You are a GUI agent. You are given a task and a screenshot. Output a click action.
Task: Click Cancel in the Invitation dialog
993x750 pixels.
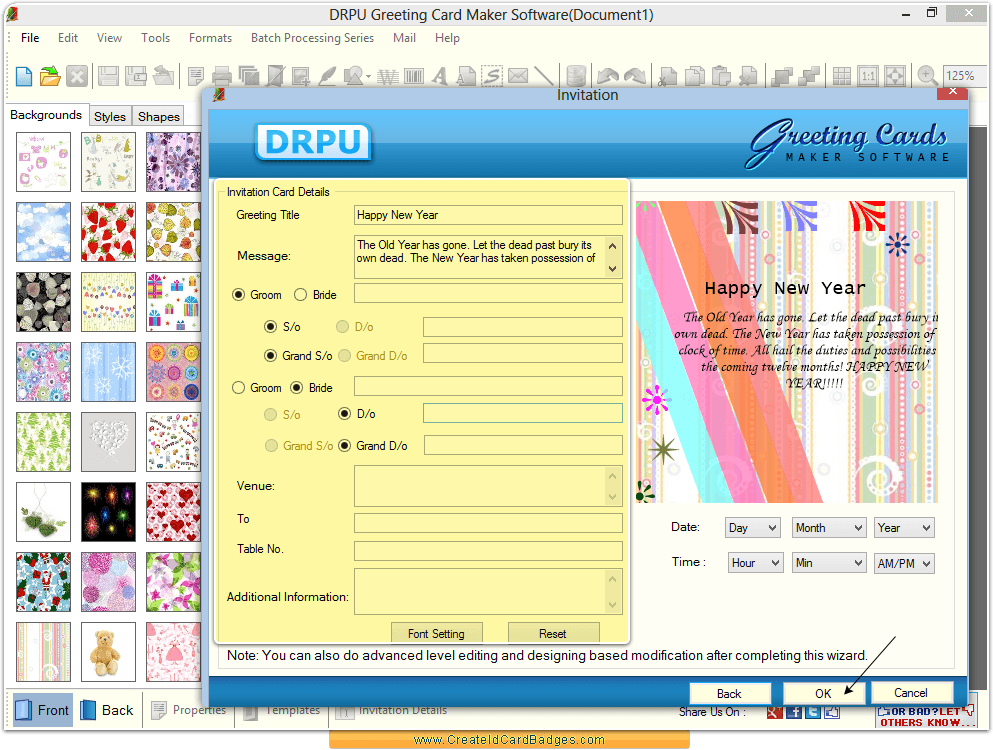click(x=911, y=692)
